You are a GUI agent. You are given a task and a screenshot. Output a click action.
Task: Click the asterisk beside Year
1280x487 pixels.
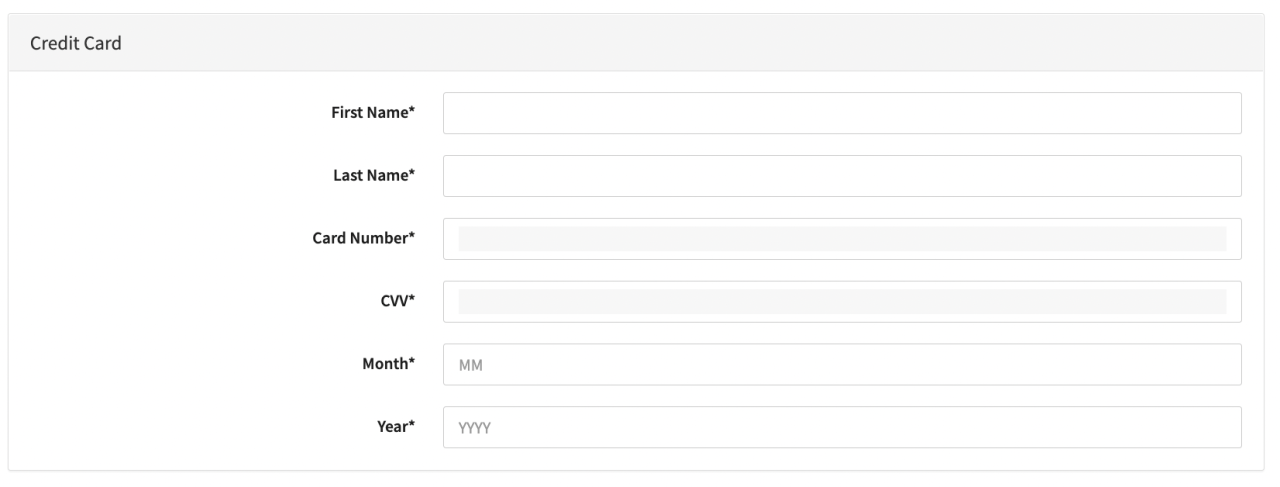412,427
